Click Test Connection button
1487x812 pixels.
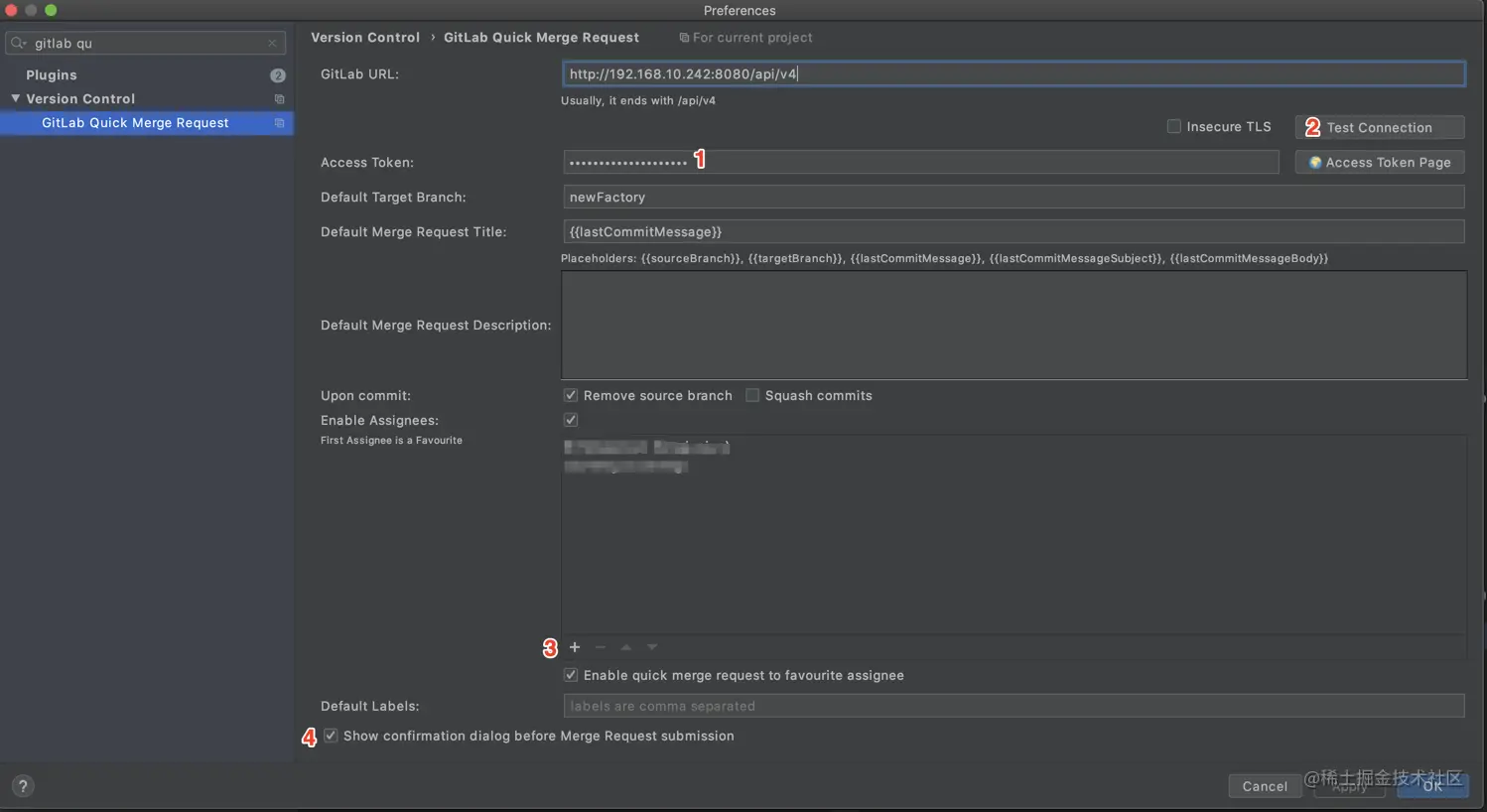pyautogui.click(x=1380, y=127)
